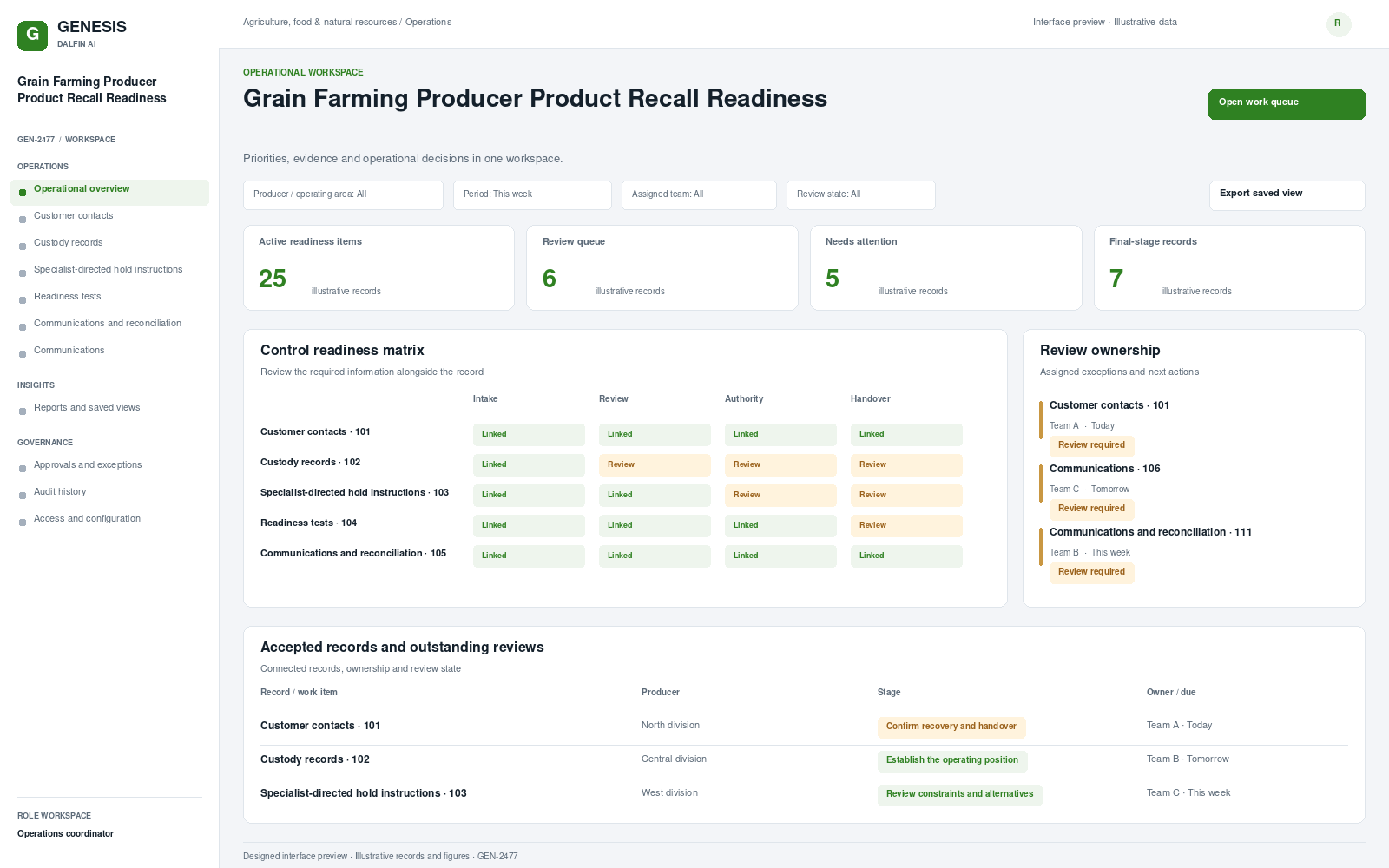1389x868 pixels.
Task: Open the work queue button
Action: 1287,104
